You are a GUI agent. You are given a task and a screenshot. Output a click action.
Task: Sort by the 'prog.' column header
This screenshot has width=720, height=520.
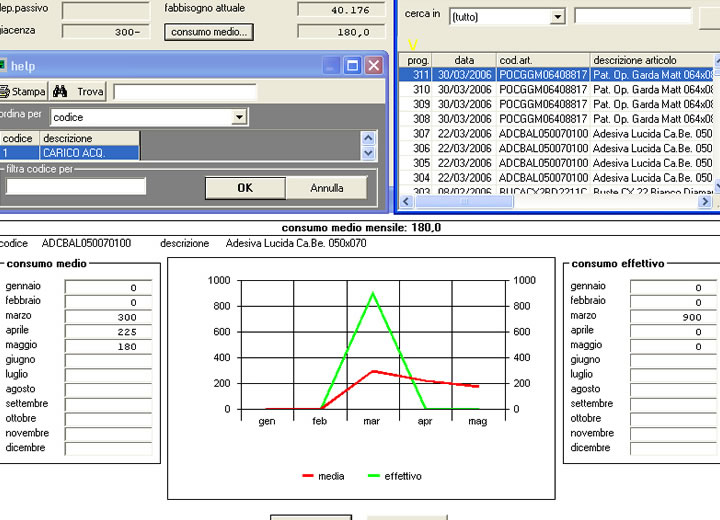pyautogui.click(x=419, y=60)
